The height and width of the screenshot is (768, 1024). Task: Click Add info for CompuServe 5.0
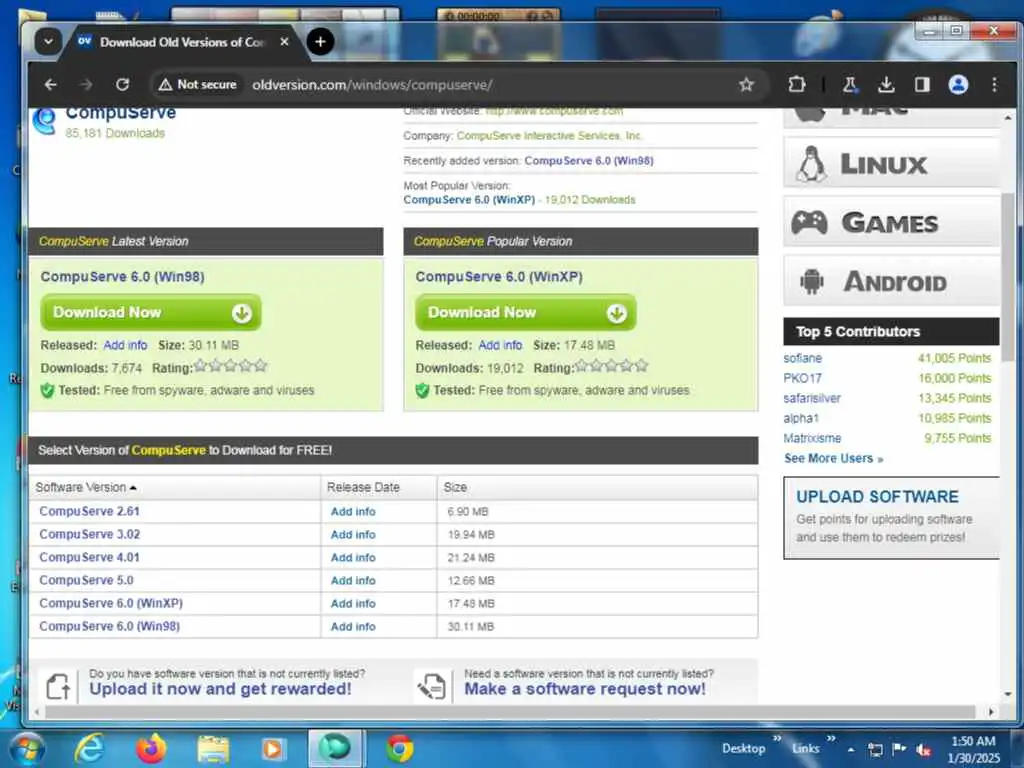pos(353,580)
